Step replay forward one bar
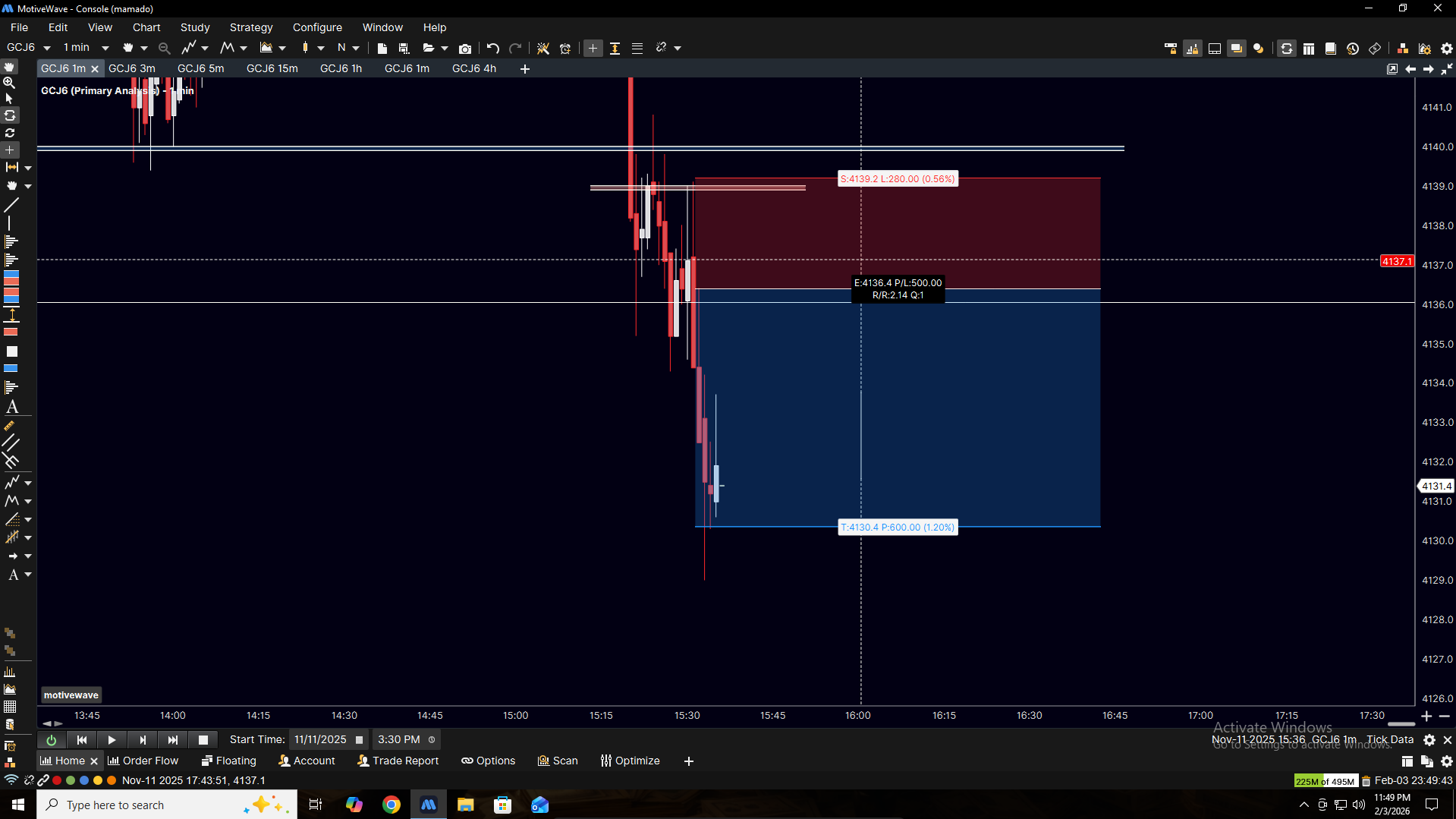Screen dimensions: 1456x819 143,739
